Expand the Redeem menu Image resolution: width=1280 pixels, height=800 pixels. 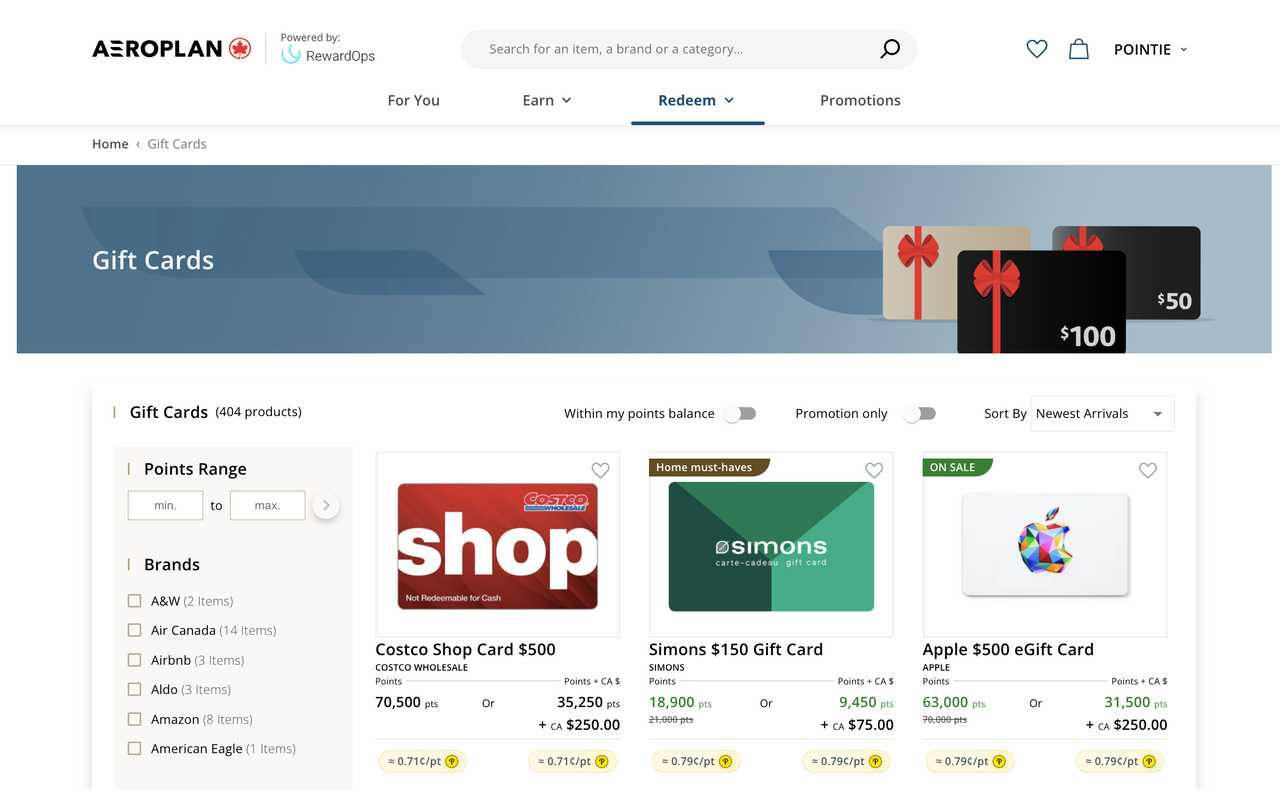(x=697, y=100)
